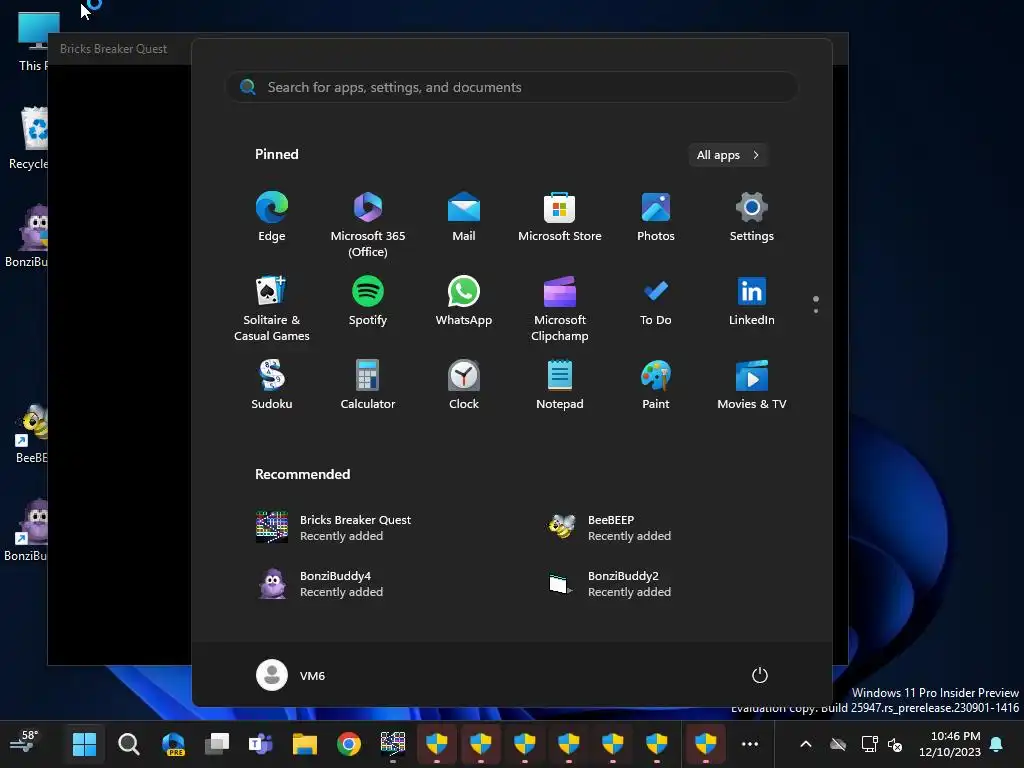Launch WhatsApp from Pinned apps

point(464,301)
